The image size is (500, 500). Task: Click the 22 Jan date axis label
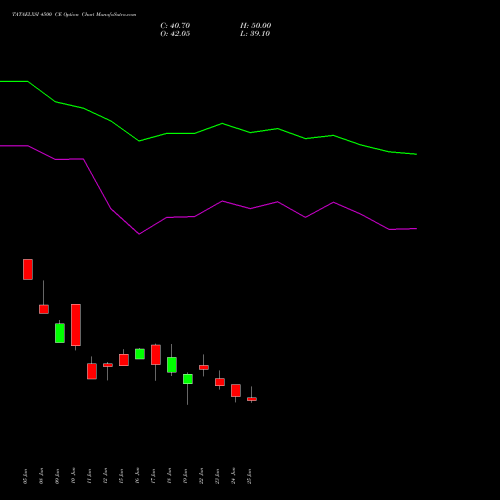pyautogui.click(x=202, y=476)
